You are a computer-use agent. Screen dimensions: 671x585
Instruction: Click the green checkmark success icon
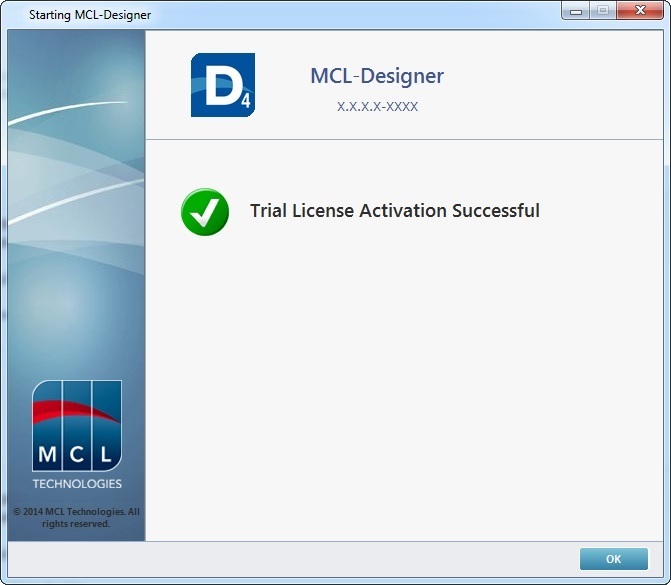point(205,212)
